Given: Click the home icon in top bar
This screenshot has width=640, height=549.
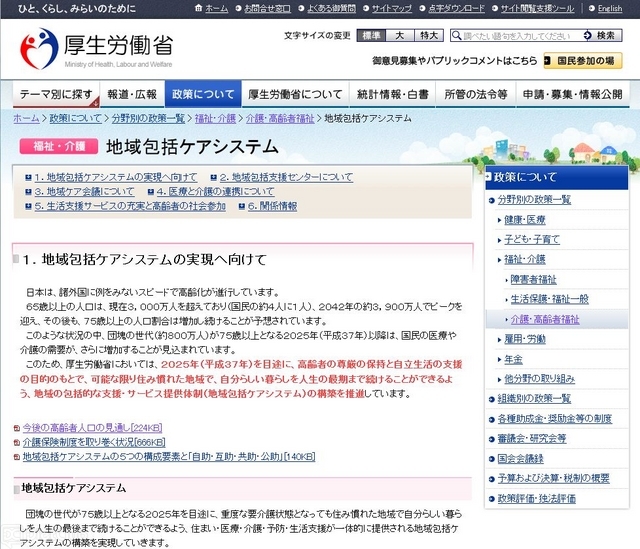Looking at the screenshot, I should [210, 9].
